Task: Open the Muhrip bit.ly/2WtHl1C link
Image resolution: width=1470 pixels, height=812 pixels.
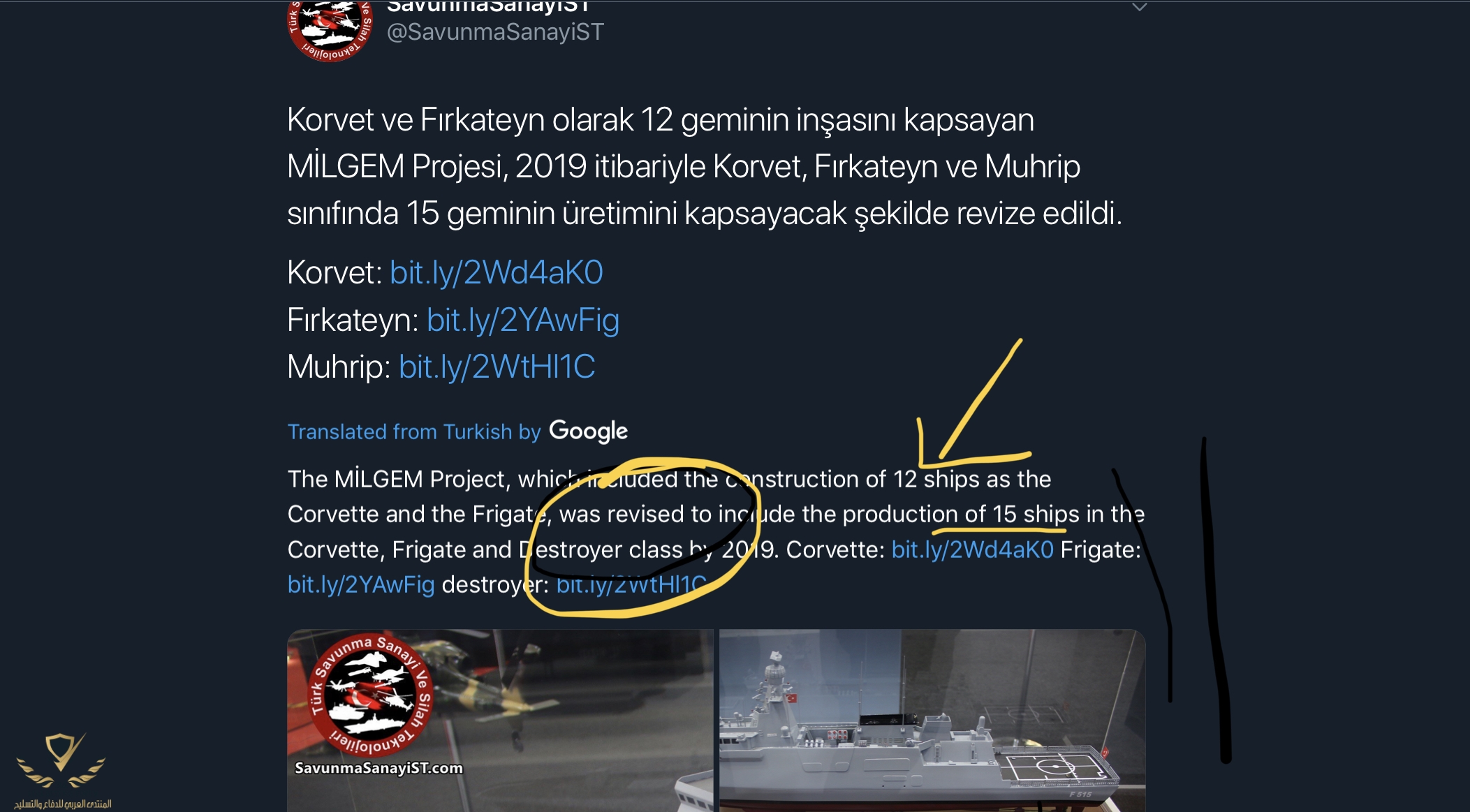Action: pos(497,367)
